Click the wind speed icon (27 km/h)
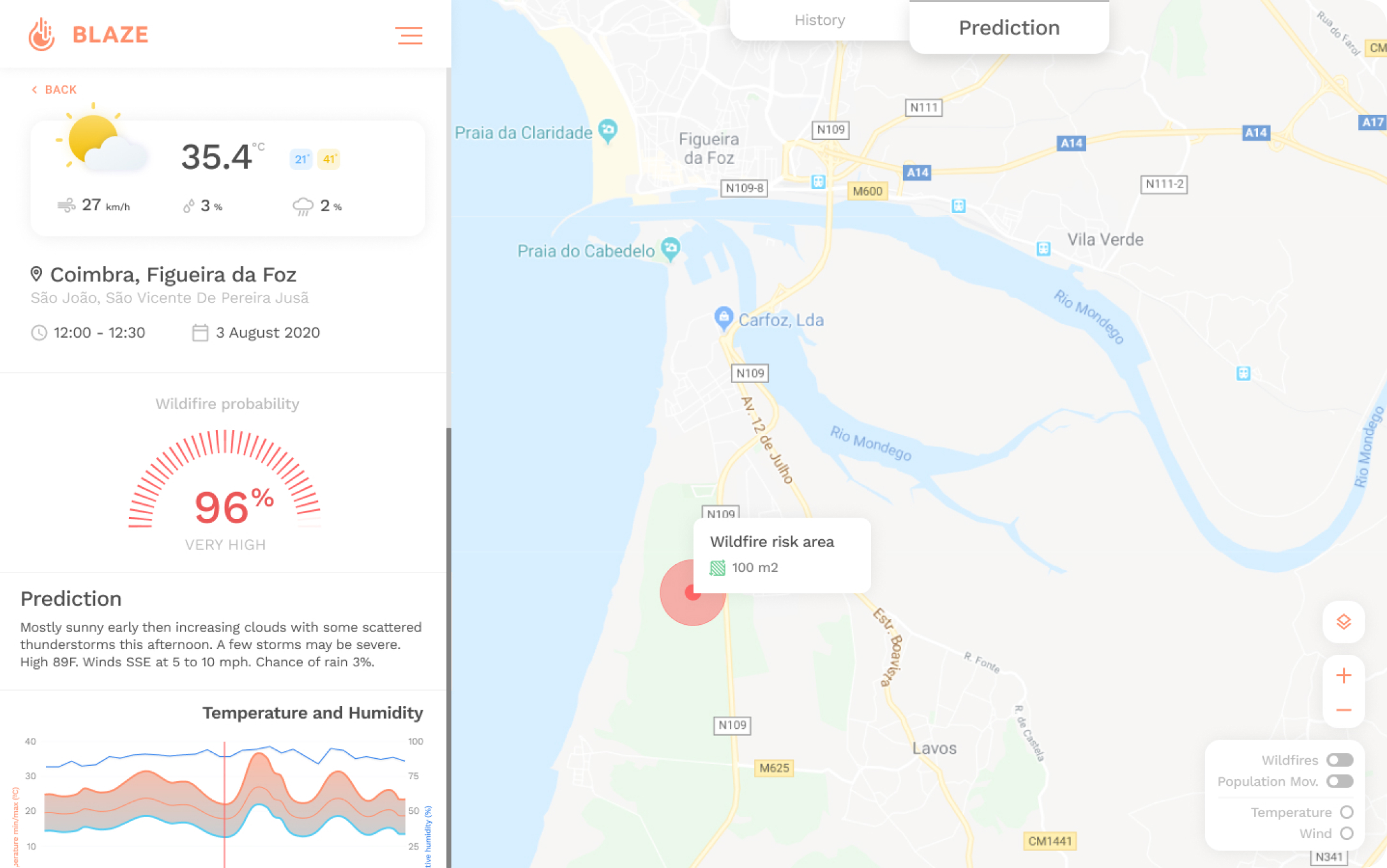 67,206
